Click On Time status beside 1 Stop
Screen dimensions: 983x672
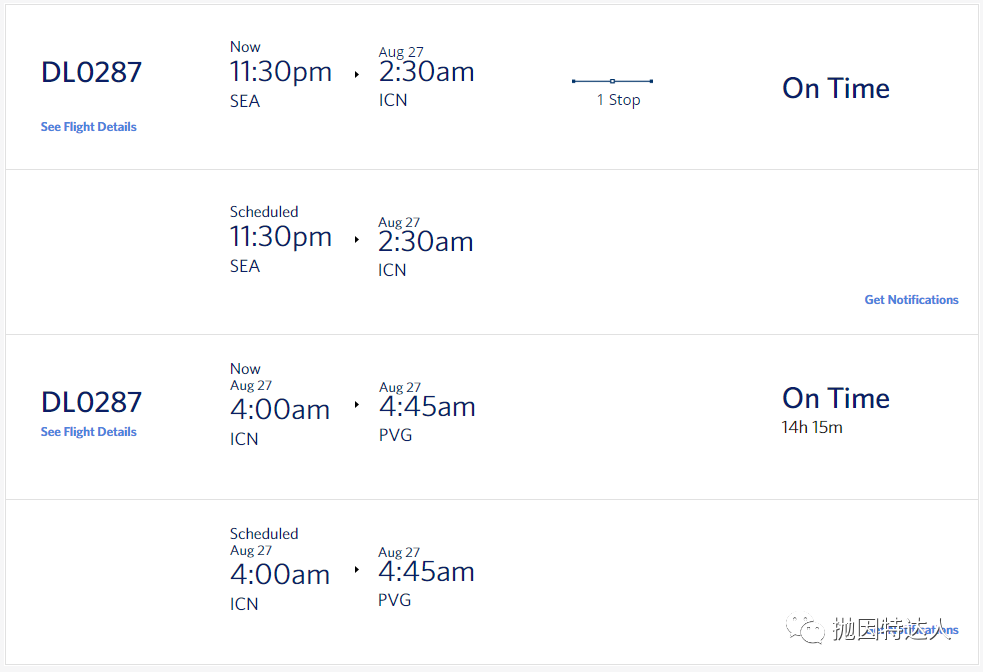(835, 88)
